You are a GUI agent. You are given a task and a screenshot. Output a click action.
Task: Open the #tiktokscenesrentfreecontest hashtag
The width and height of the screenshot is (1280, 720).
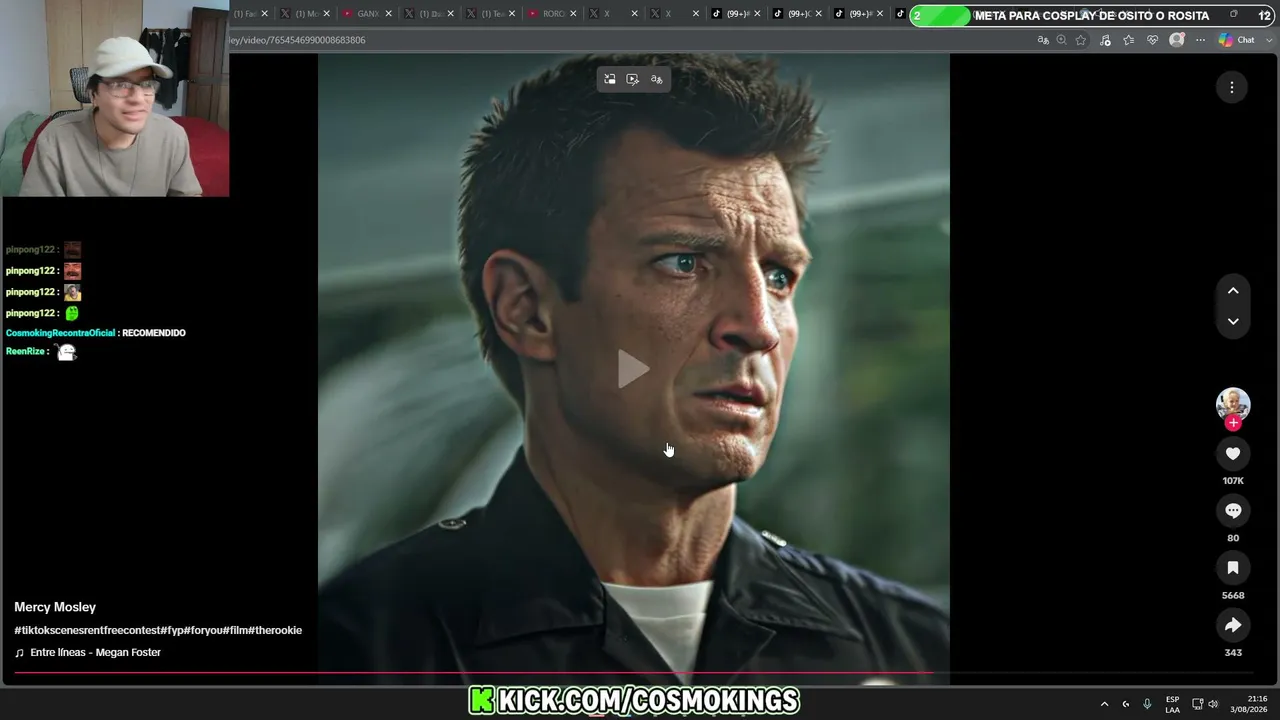87,630
